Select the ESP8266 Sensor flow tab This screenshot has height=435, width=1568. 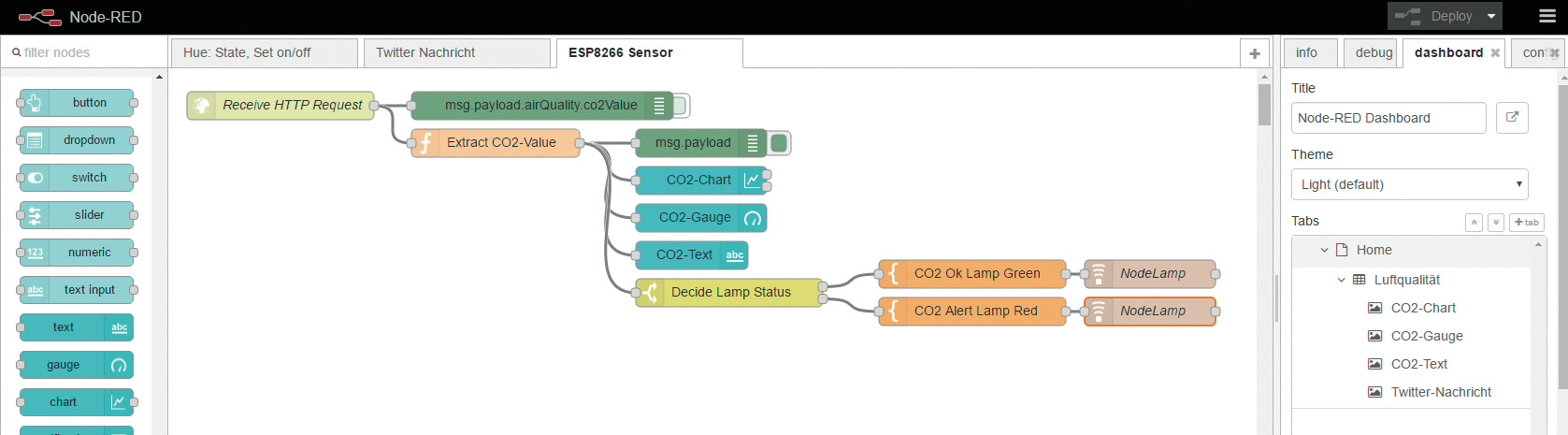(x=649, y=53)
